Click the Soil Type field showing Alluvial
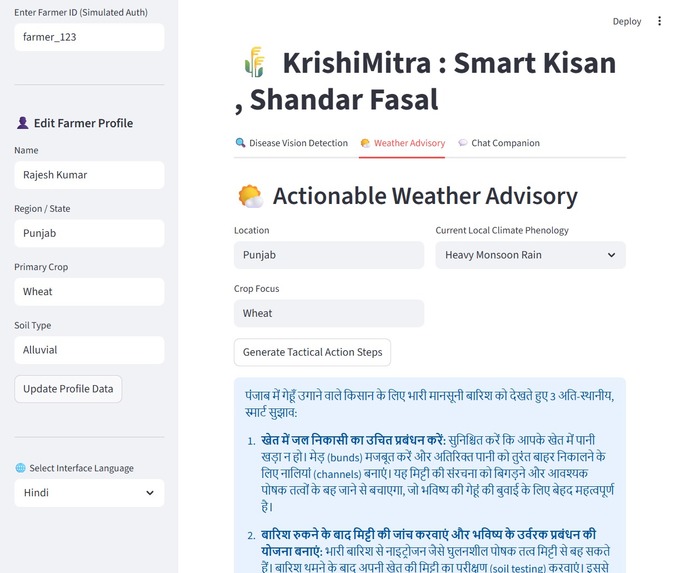The height and width of the screenshot is (573, 681). [89, 350]
